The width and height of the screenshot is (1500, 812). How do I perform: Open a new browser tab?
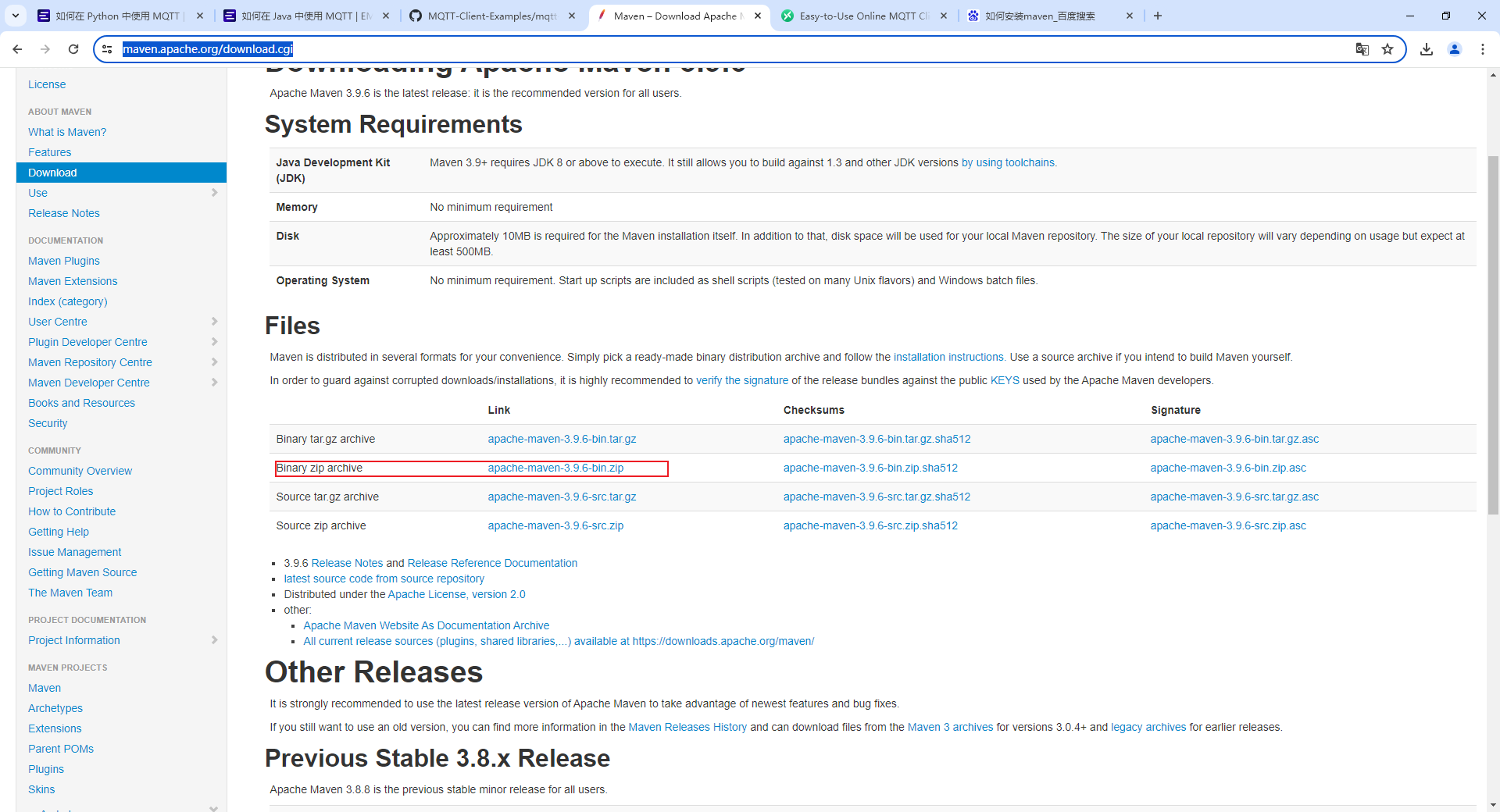pyautogui.click(x=1158, y=16)
